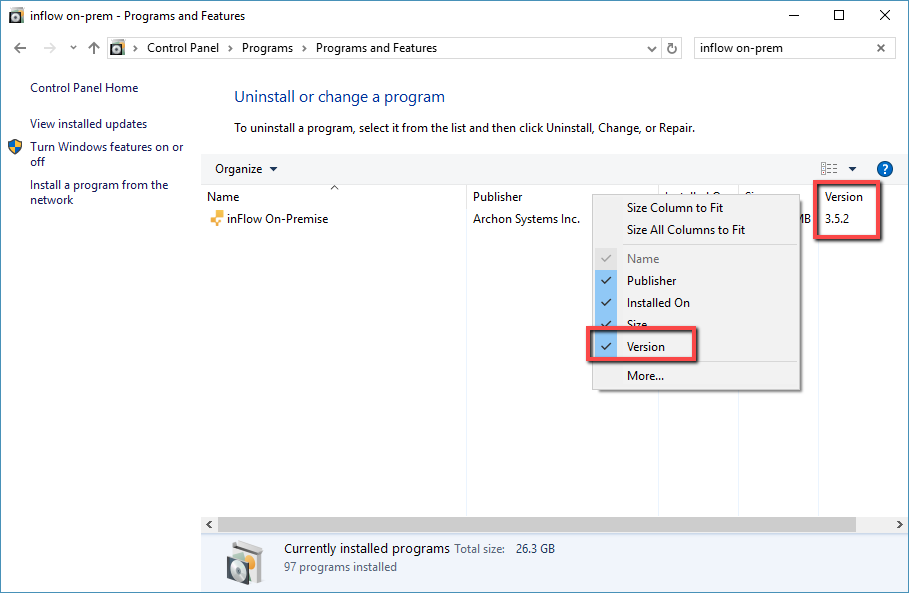Click Programs in the address breadcrumb

pyautogui.click(x=267, y=48)
